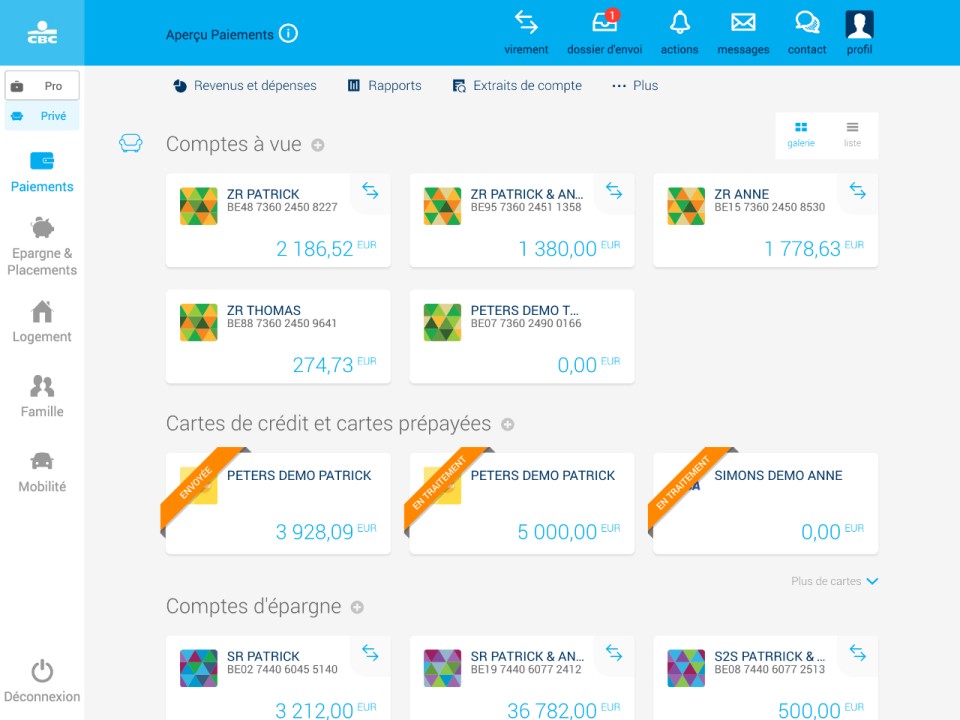Screen dimensions: 960x720
Task: Open the contact chat icon
Action: (x=806, y=24)
